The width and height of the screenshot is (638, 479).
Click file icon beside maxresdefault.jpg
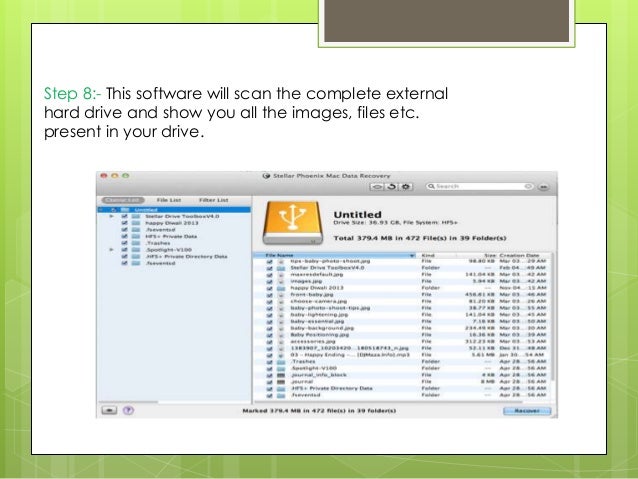[x=281, y=275]
